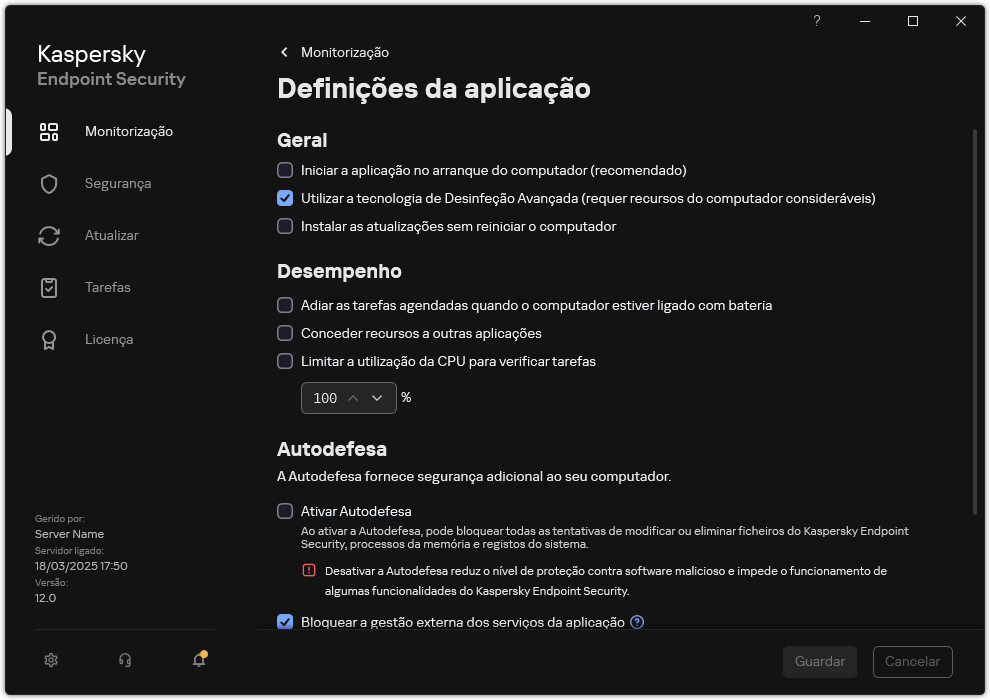This screenshot has height=700, width=990.
Task: Enable starting the application at computer startup
Action: pos(285,170)
